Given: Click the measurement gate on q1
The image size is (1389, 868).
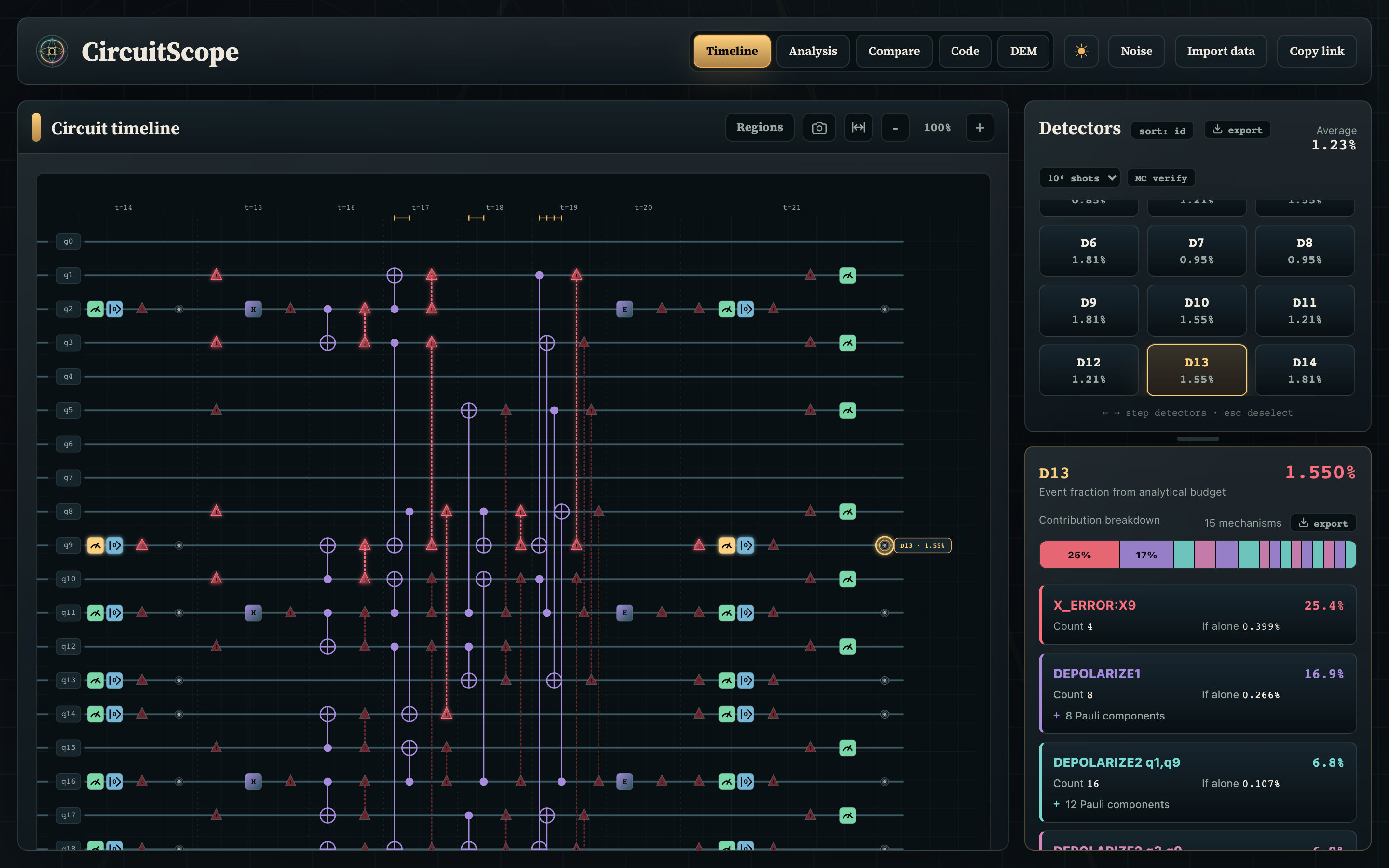Looking at the screenshot, I should pos(847,275).
